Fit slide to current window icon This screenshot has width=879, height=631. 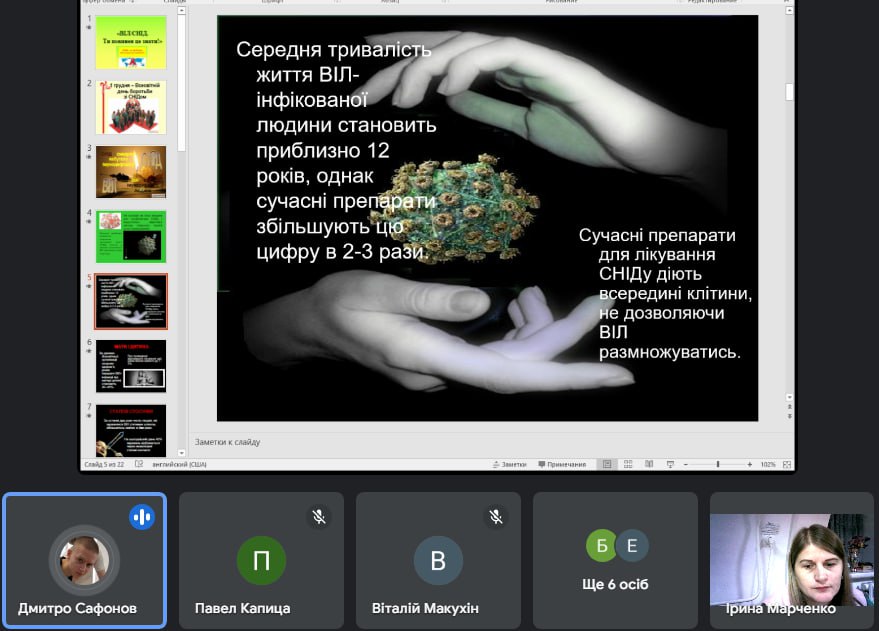click(x=787, y=465)
